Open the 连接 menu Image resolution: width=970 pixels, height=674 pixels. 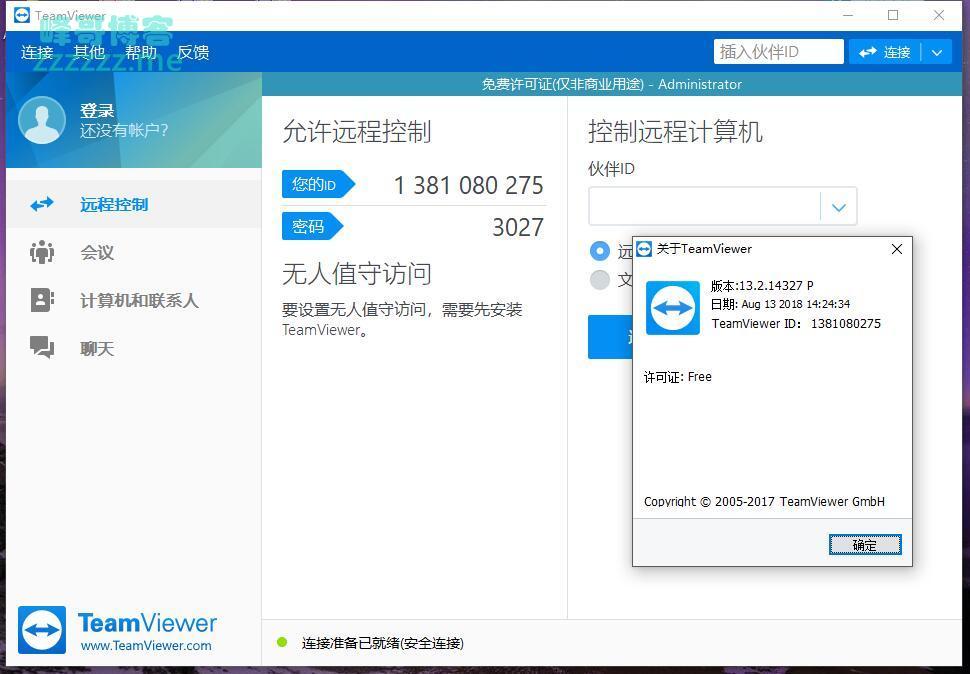tap(37, 52)
